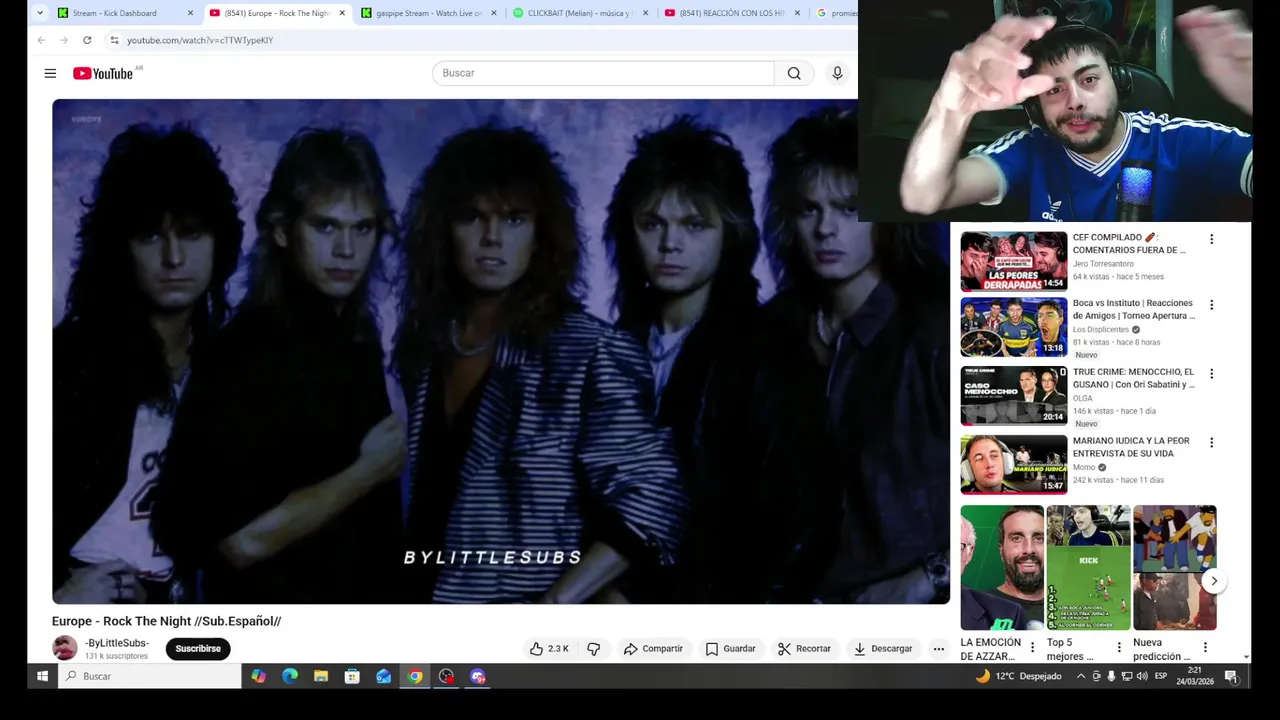Open the Windows Start menu
The height and width of the screenshot is (720, 1280).
[42, 676]
